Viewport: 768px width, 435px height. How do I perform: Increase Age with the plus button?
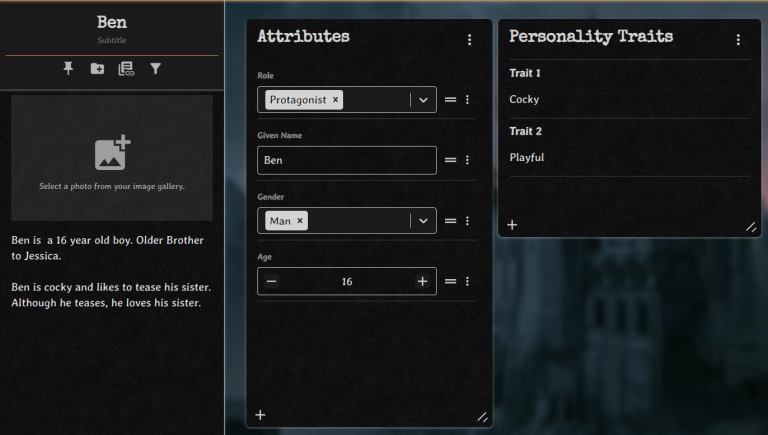422,282
